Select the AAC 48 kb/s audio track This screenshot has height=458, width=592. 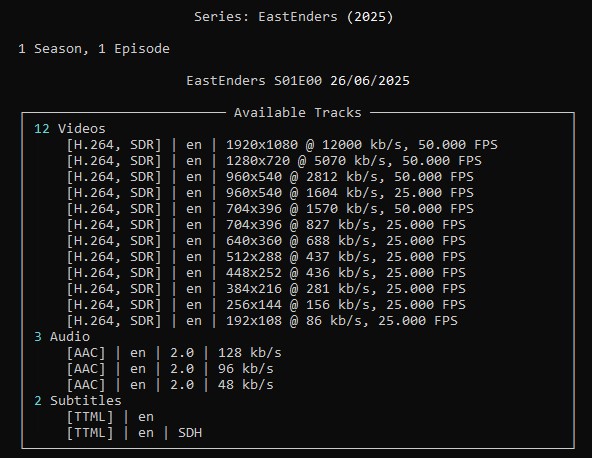click(x=170, y=385)
